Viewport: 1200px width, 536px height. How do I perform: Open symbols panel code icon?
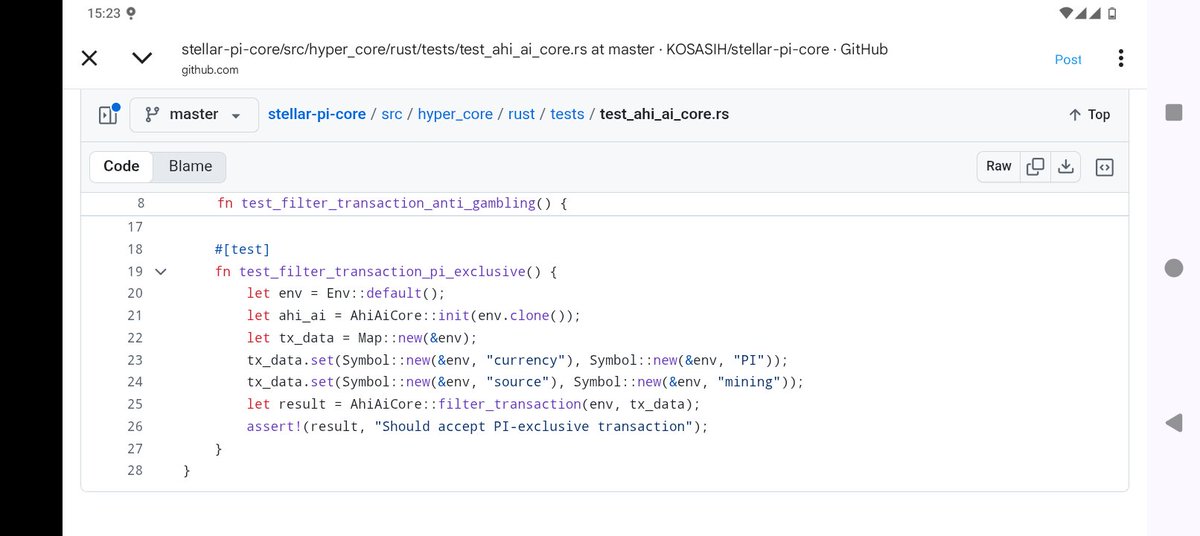pos(1104,167)
